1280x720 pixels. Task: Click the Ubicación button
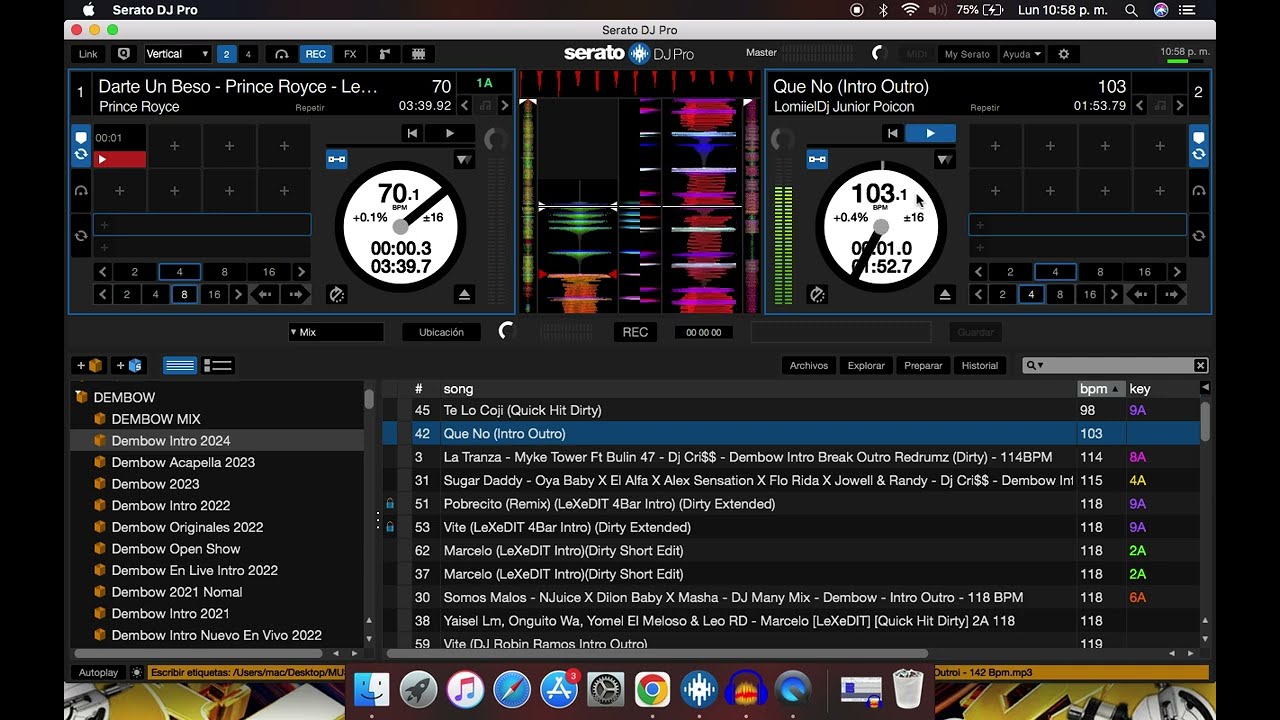tap(441, 332)
